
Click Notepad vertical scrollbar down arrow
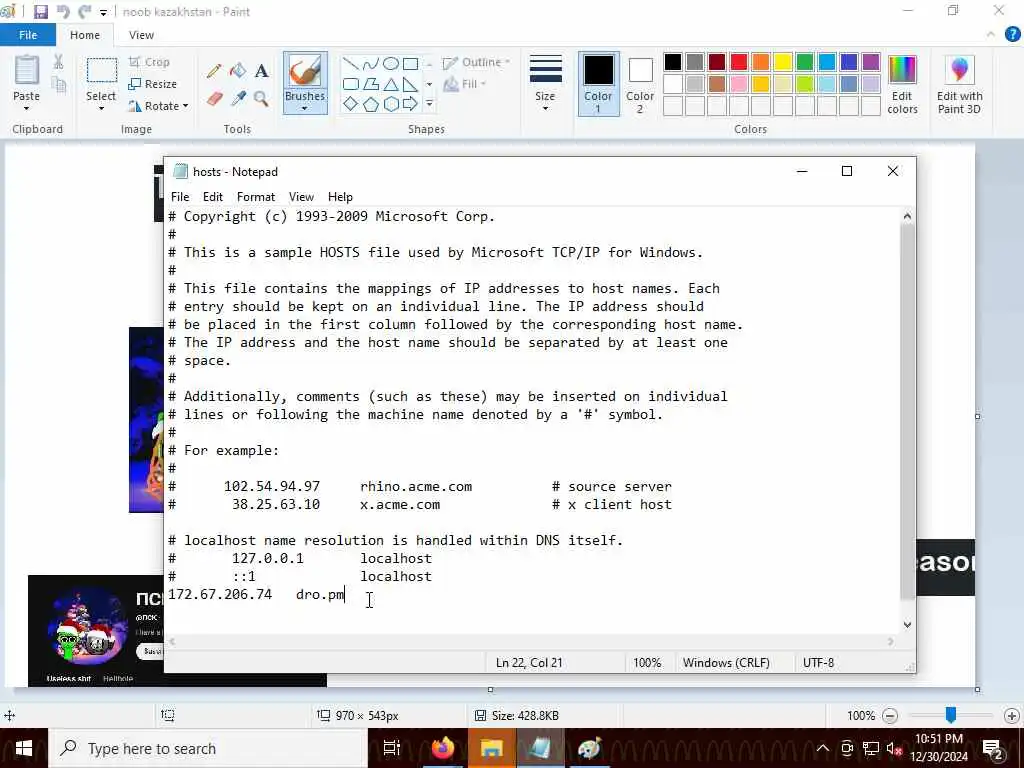(x=907, y=624)
